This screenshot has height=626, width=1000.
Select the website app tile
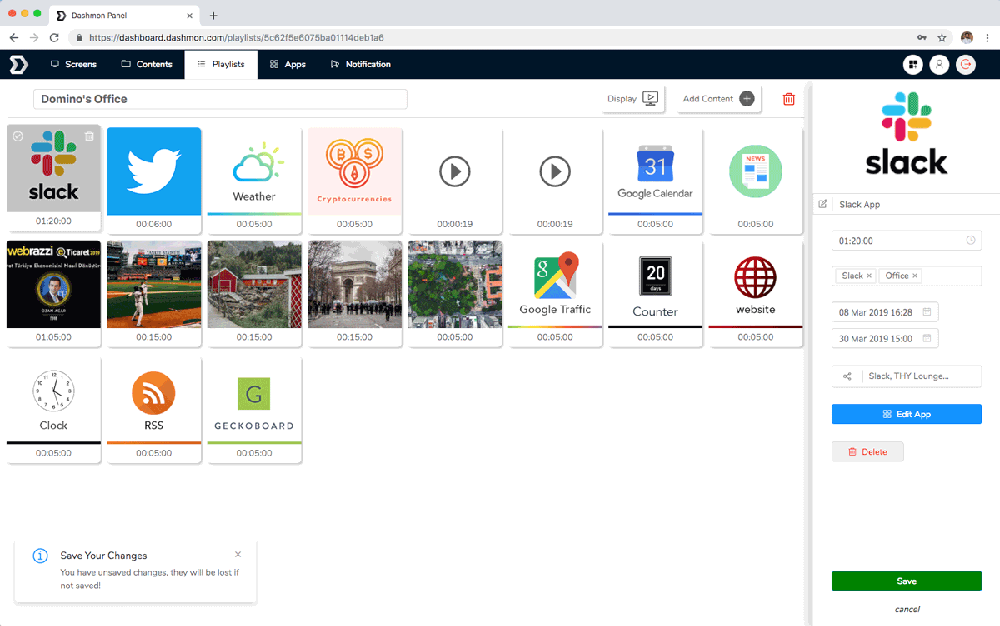tap(755, 293)
